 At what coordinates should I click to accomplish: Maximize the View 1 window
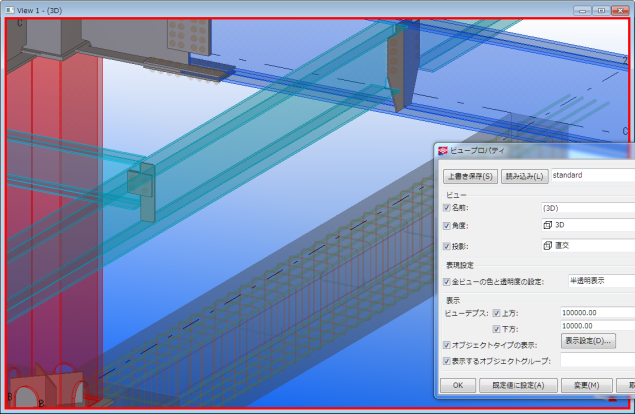602,8
